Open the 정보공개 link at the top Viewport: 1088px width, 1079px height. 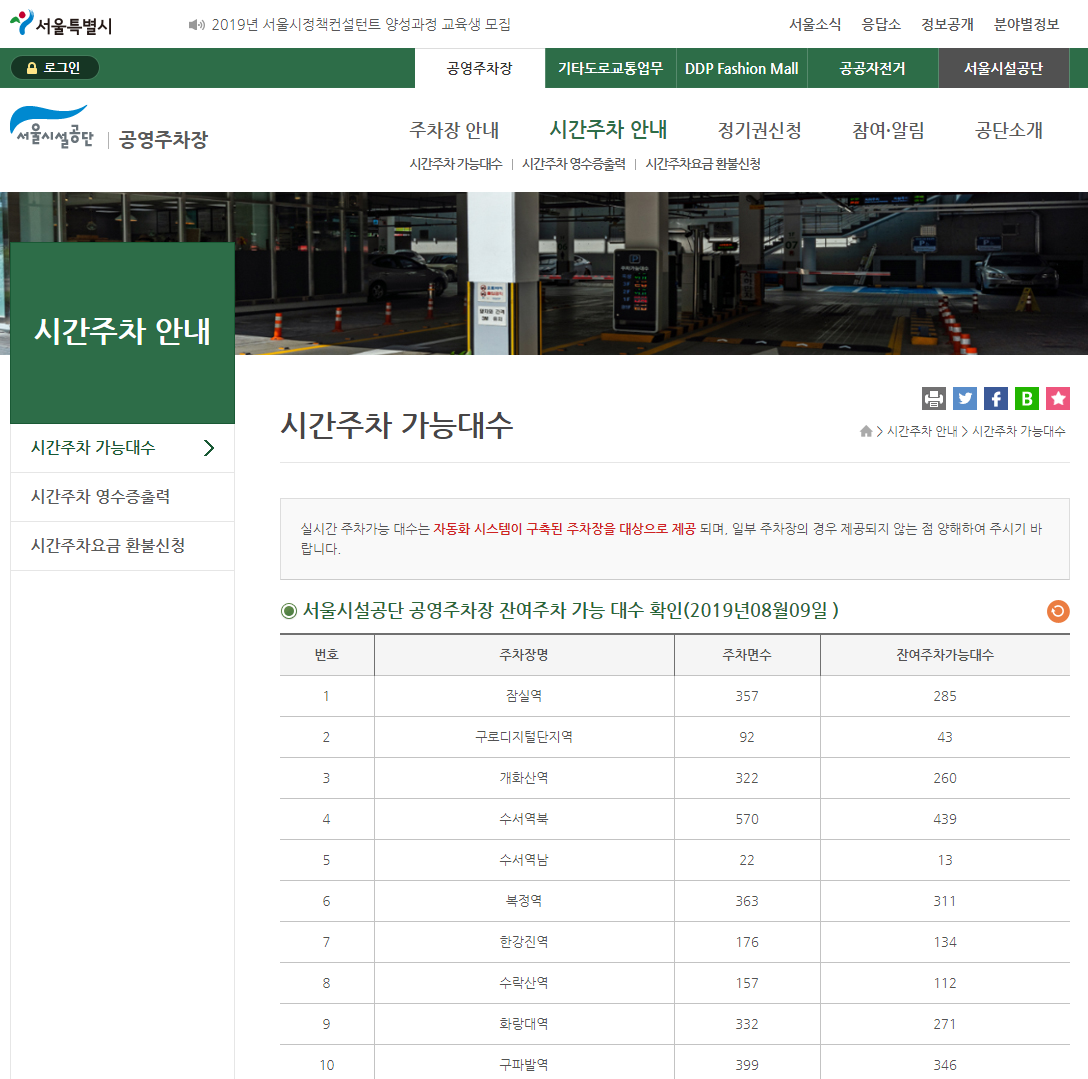[947, 23]
